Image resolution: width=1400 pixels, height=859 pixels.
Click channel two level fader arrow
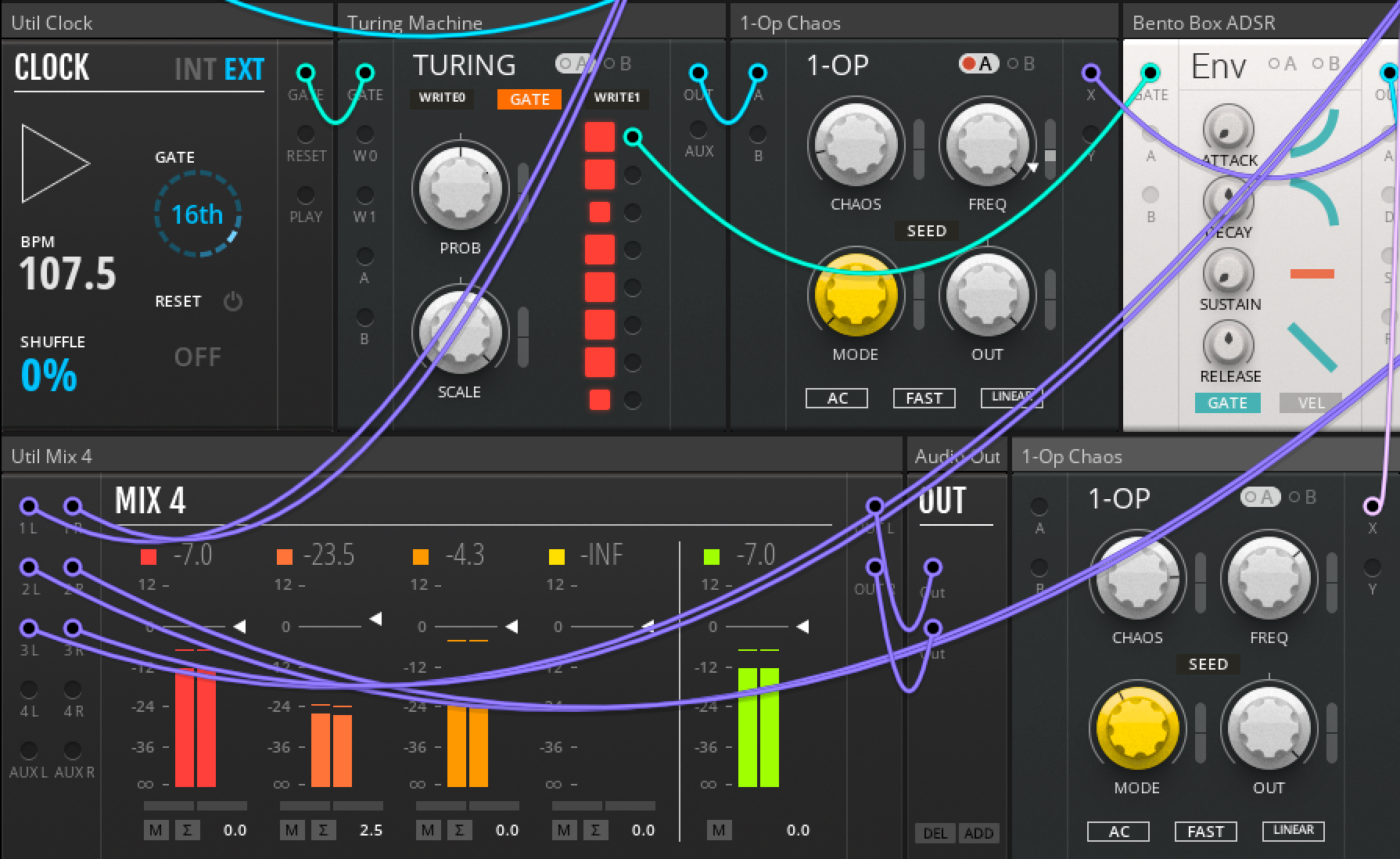375,620
